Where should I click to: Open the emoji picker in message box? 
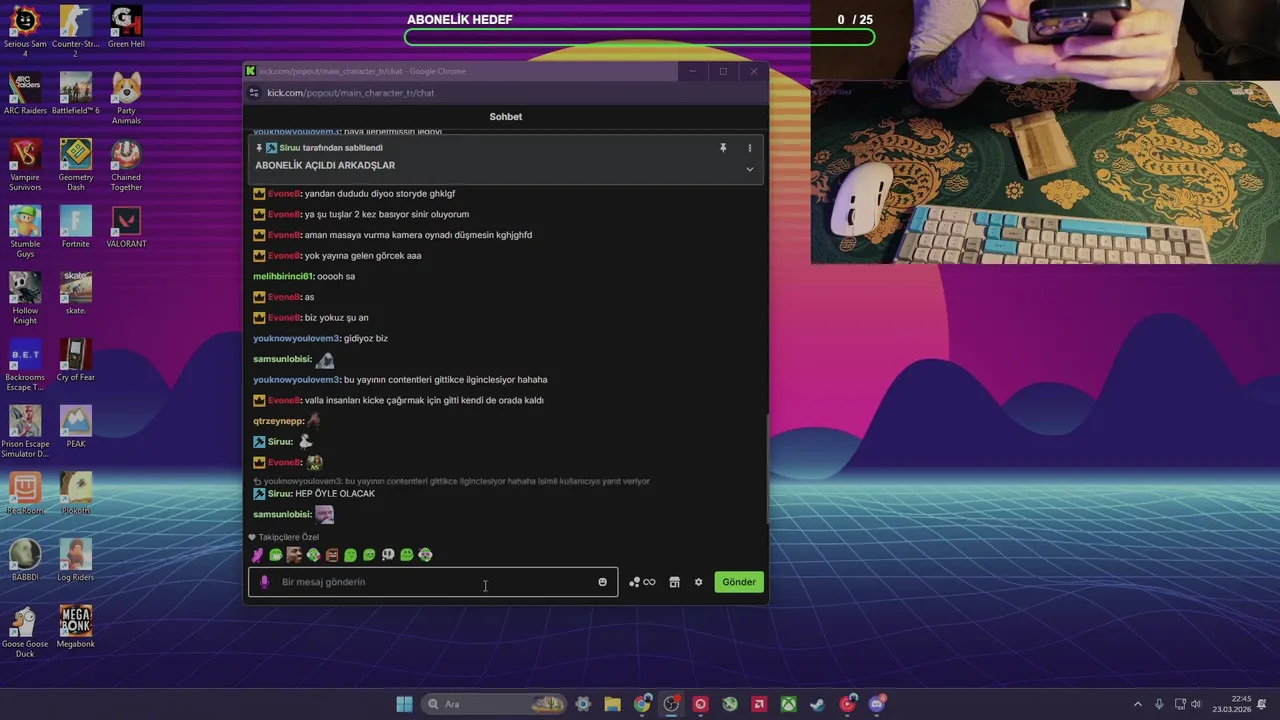tap(602, 582)
